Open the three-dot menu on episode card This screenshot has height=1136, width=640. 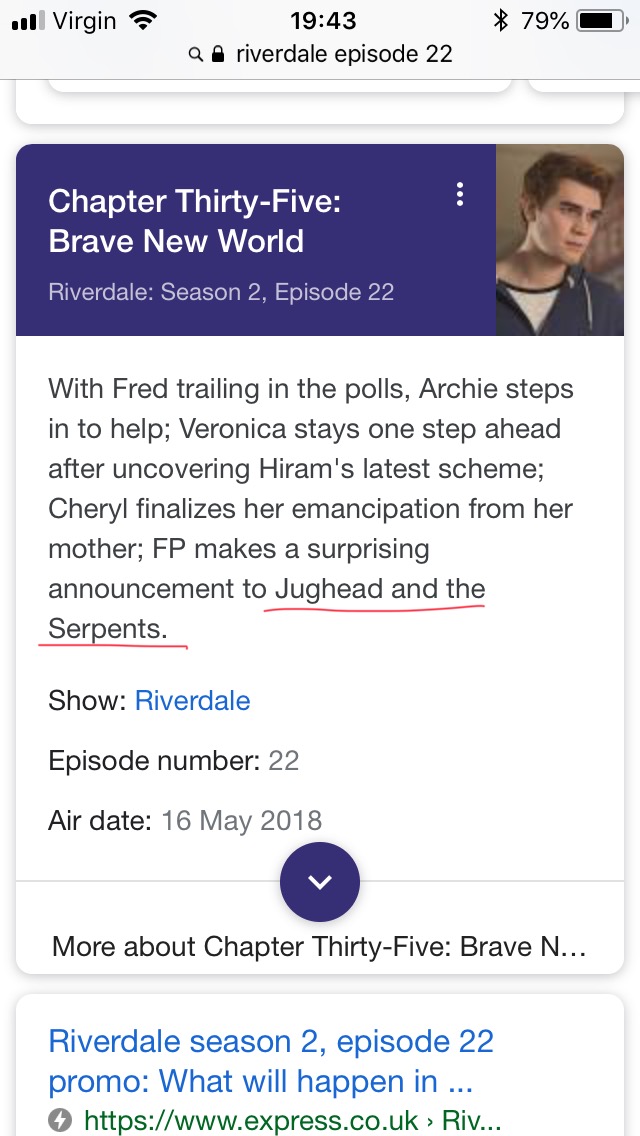pos(460,194)
